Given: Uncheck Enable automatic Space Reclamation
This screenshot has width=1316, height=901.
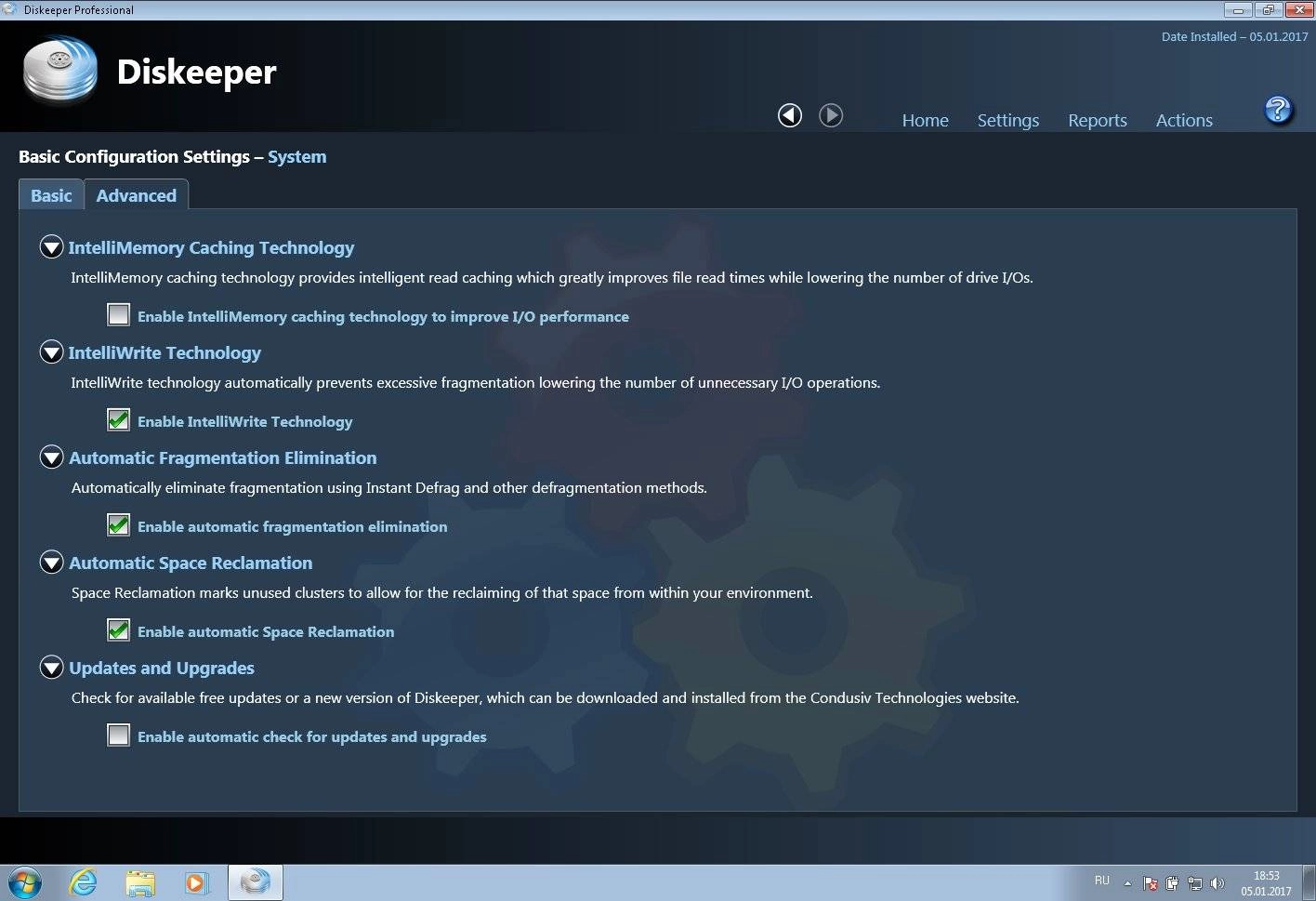Looking at the screenshot, I should click(118, 629).
